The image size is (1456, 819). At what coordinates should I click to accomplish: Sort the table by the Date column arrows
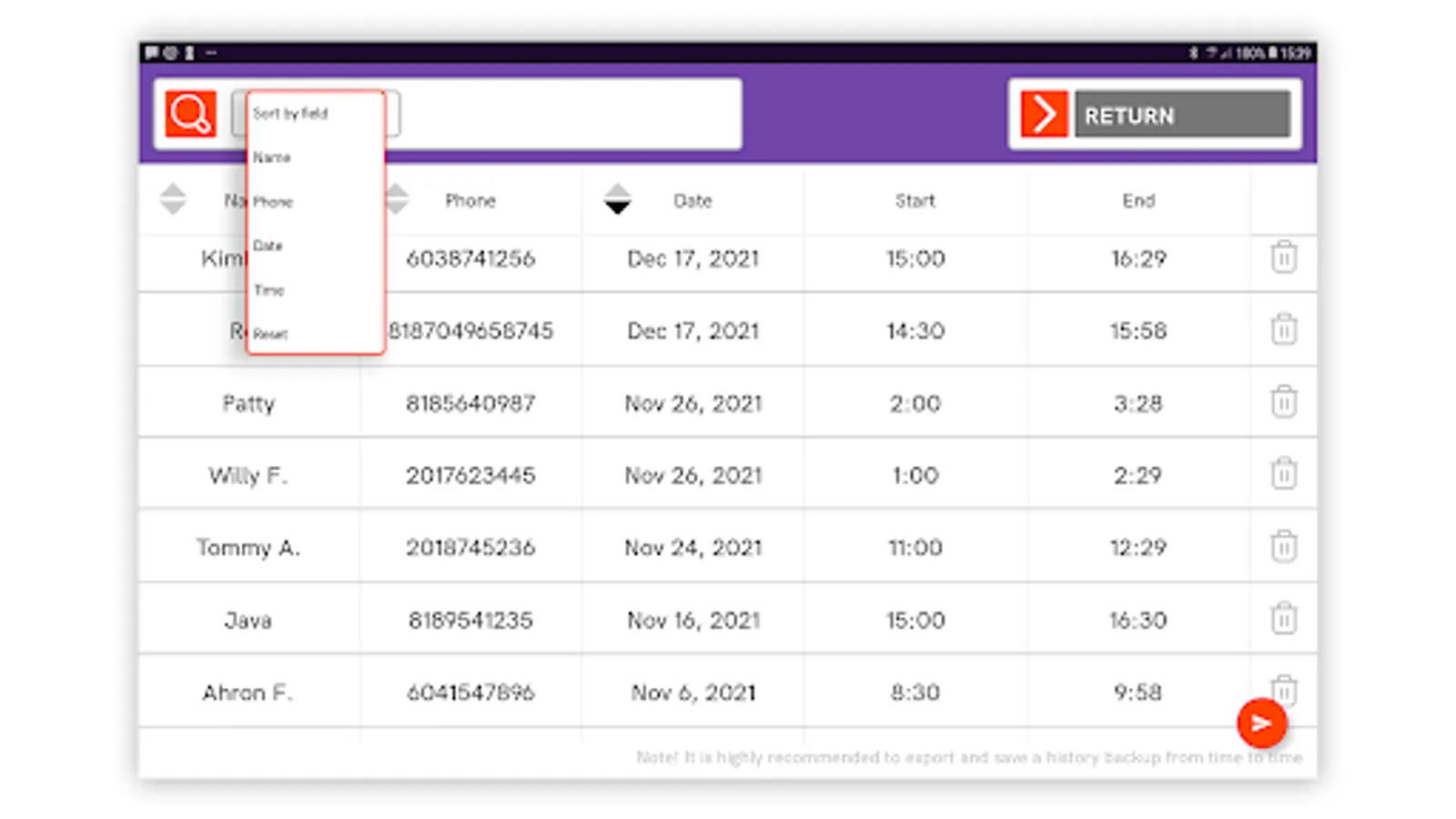(618, 199)
